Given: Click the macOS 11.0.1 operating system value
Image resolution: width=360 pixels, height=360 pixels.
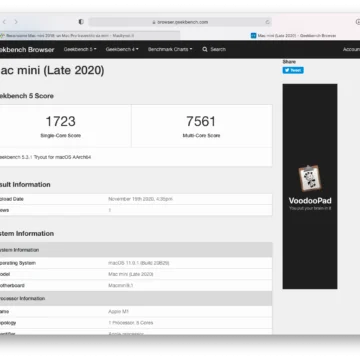Looking at the screenshot, I should 139,263.
